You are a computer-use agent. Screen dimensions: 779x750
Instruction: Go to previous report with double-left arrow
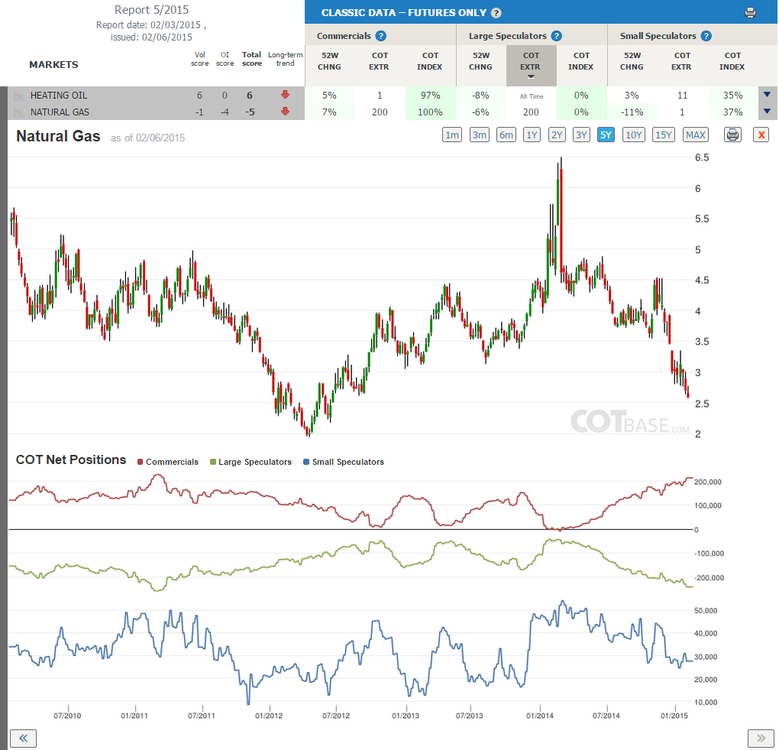coord(23,738)
